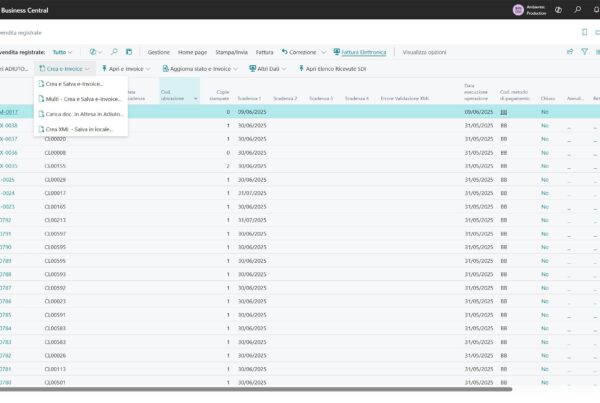Click the search magnifier icon in the top bar
Viewport: 600px width, 403px height.
(x=577, y=9)
